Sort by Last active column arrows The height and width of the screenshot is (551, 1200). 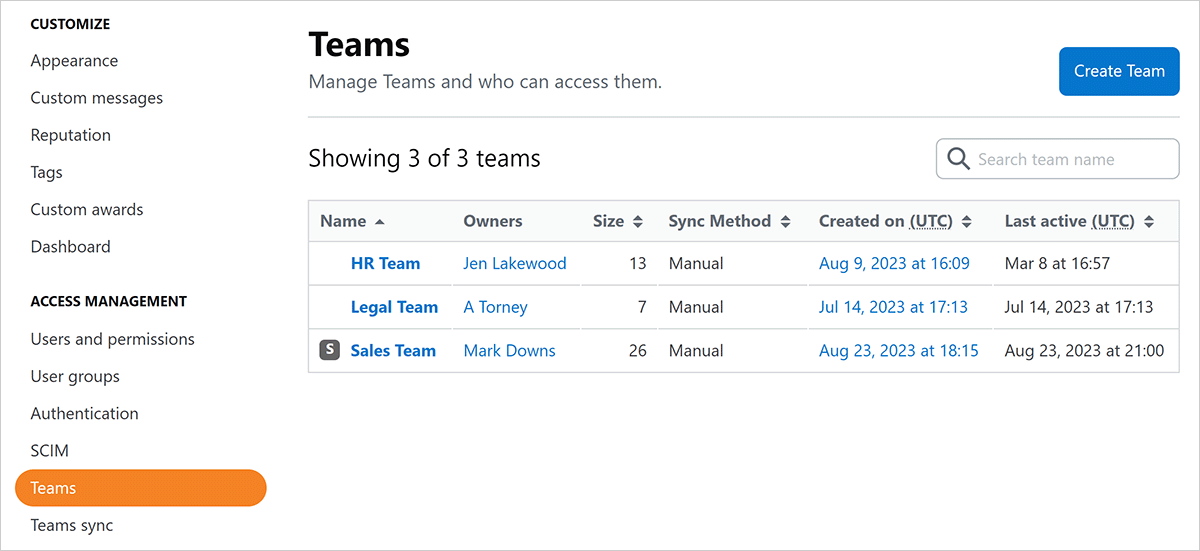[1149, 222]
